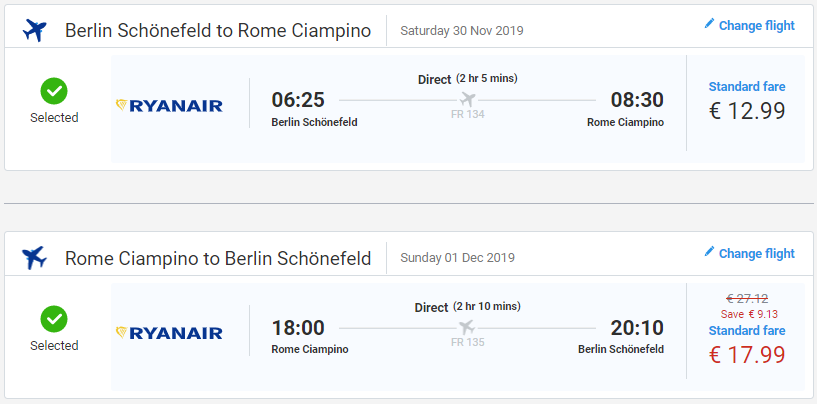Viewport: 817px width, 404px height.
Task: Click the return flight airplane icon
Action: [x=34, y=258]
